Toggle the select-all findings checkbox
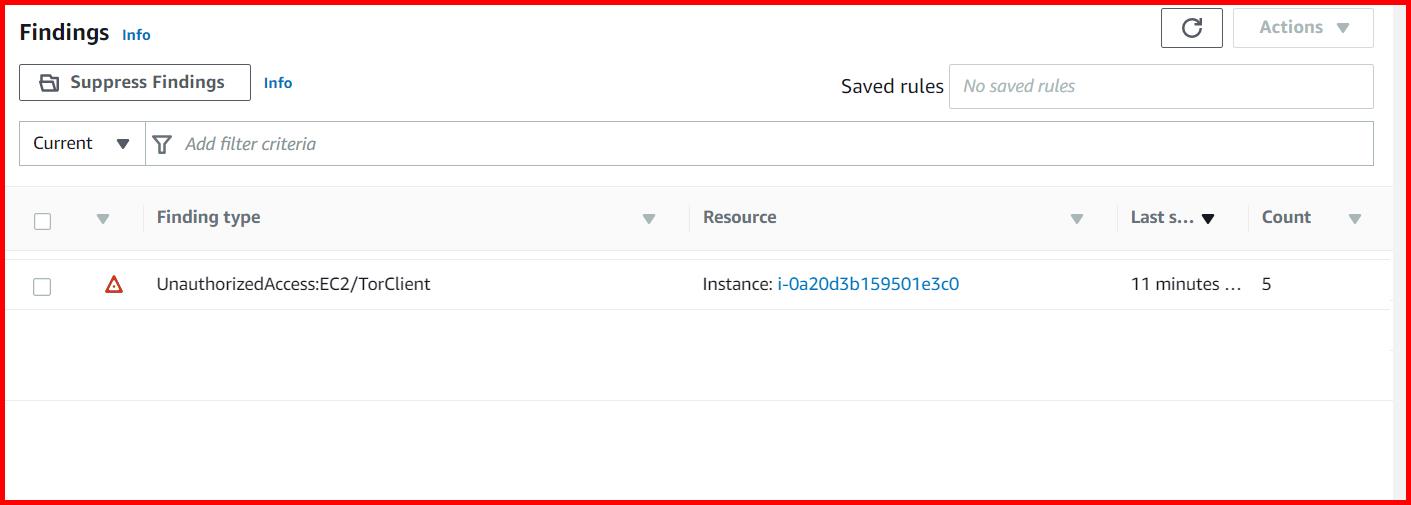1411x505 pixels. pos(42,221)
